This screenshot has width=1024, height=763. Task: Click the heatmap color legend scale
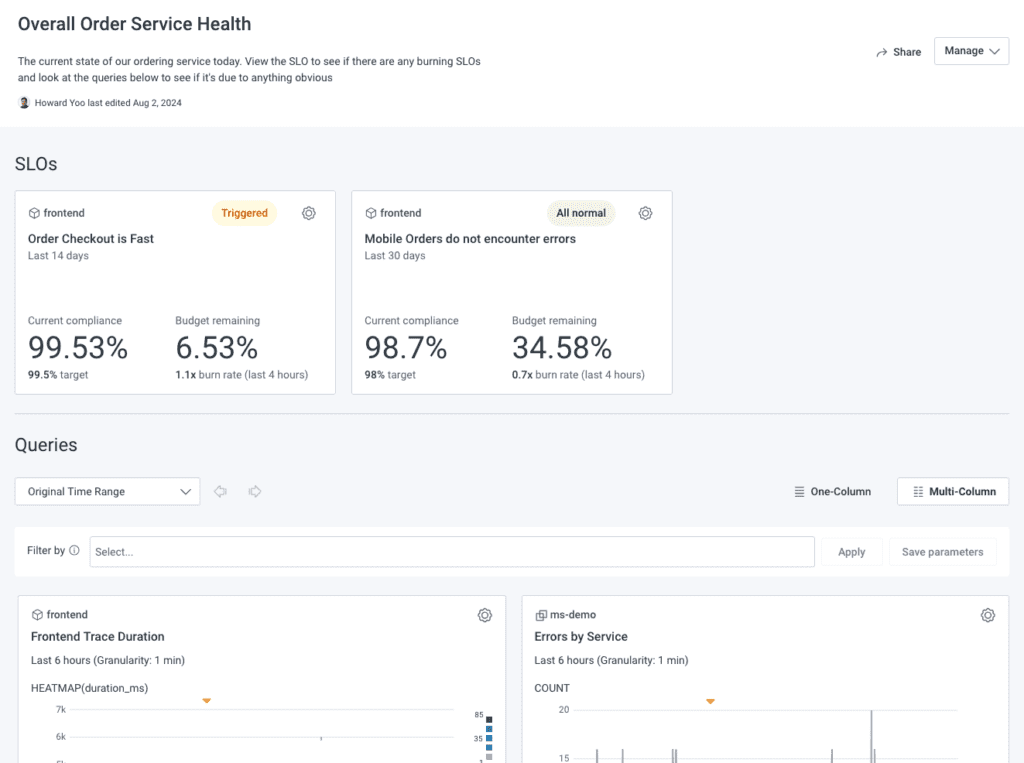(489, 739)
